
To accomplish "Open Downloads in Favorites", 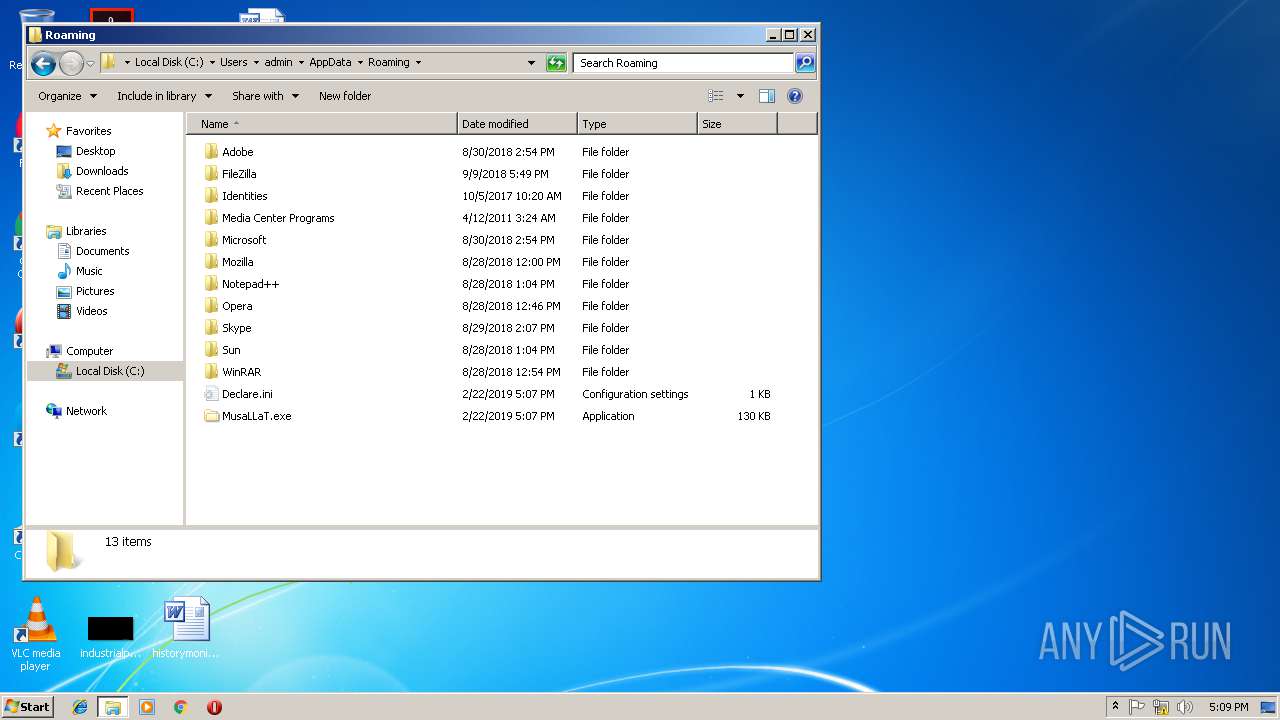I will point(102,171).
